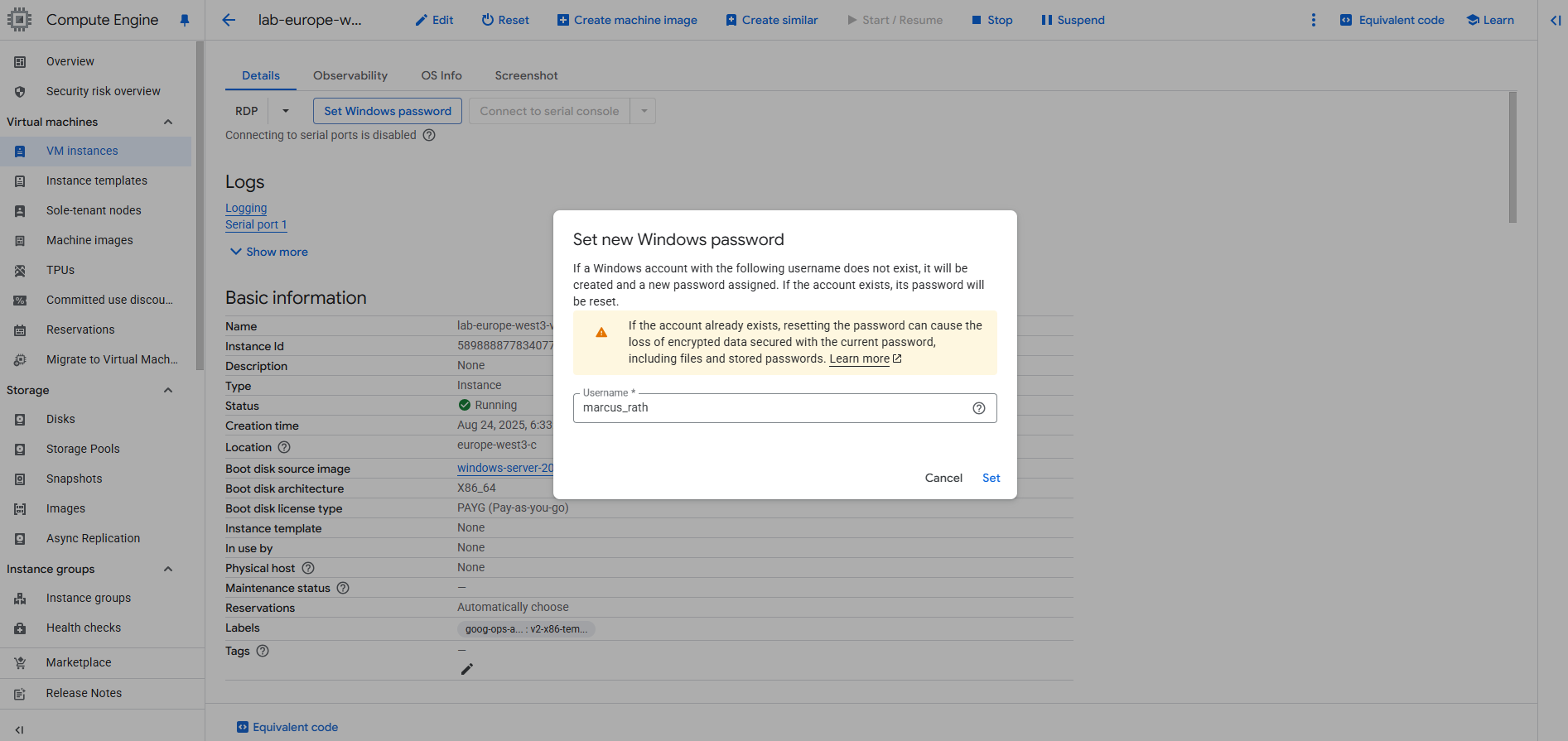The height and width of the screenshot is (741, 1568).
Task: Click the Username input field
Action: click(771, 408)
